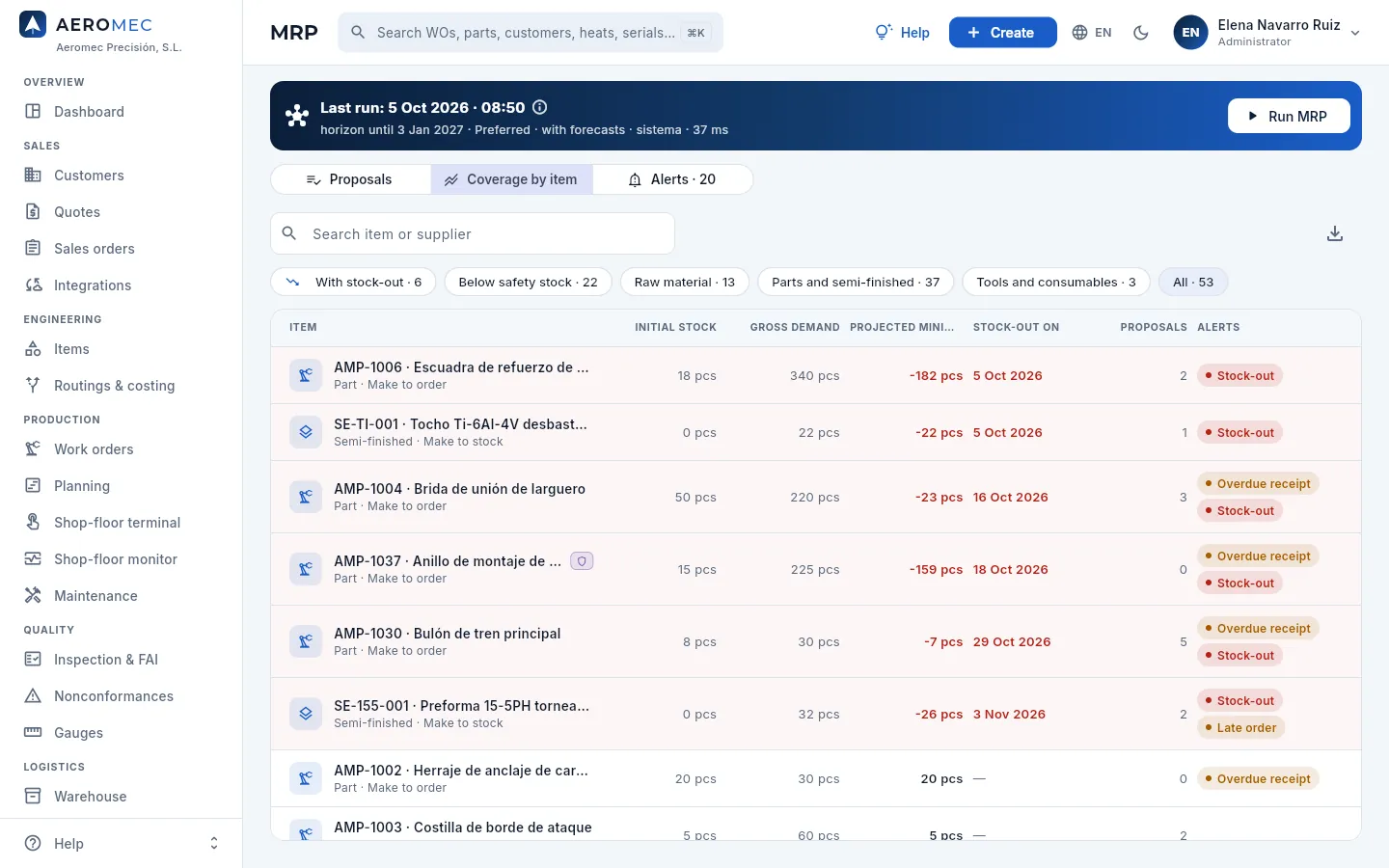Viewport: 1389px width, 868px height.
Task: Click the shield badge on AMP-1037
Action: click(x=582, y=560)
